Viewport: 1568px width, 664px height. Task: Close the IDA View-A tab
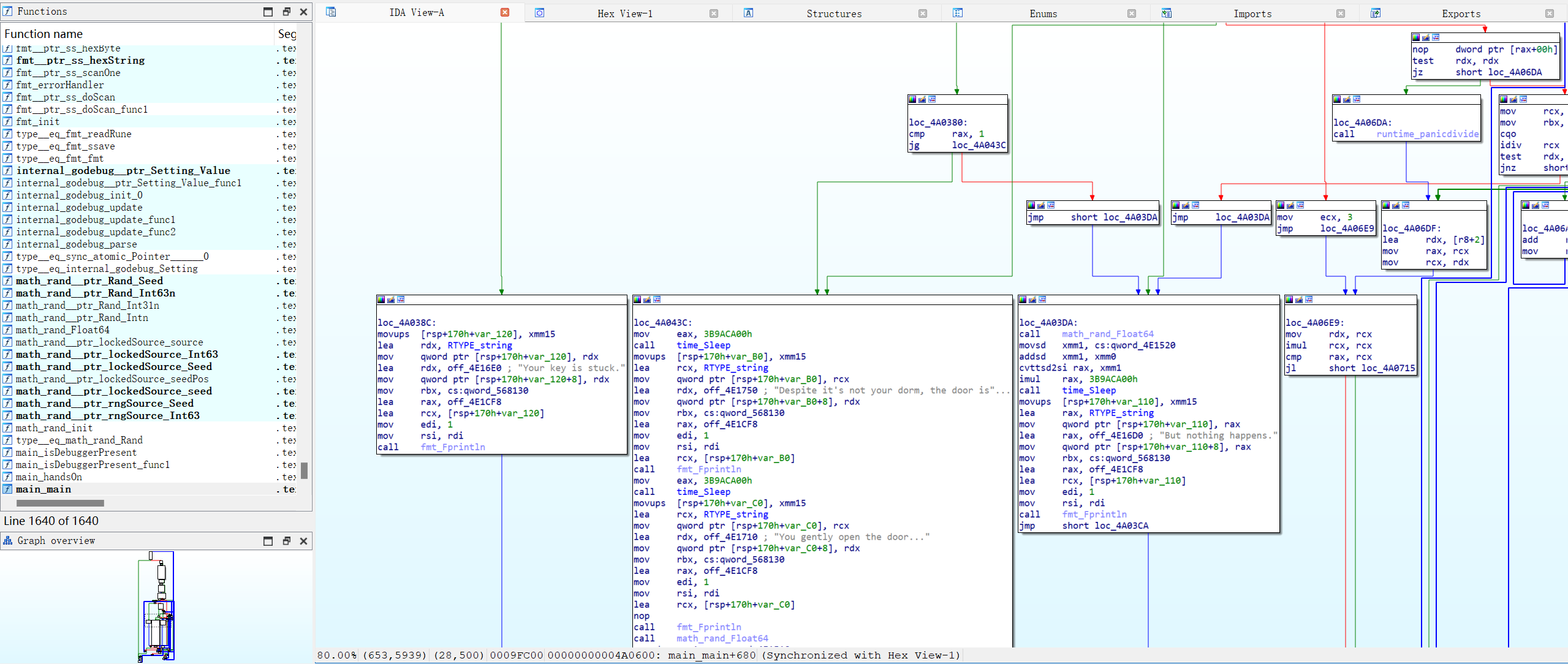pyautogui.click(x=505, y=12)
